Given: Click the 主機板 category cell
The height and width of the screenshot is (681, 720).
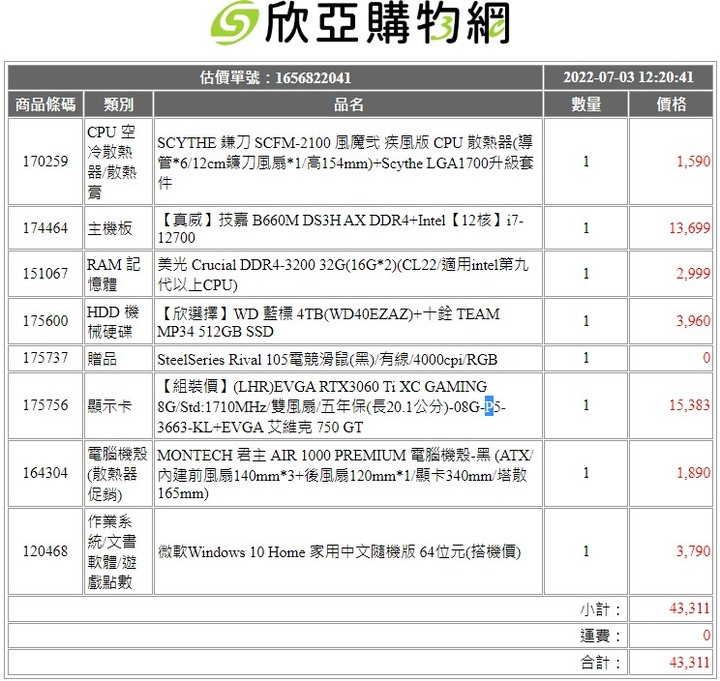Looking at the screenshot, I should (118, 228).
